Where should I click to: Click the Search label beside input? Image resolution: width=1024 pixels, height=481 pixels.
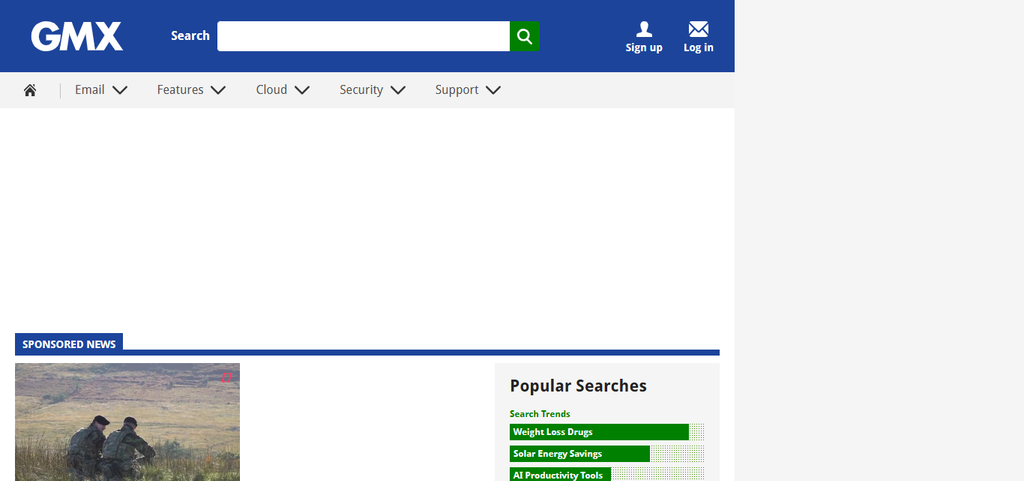(190, 36)
